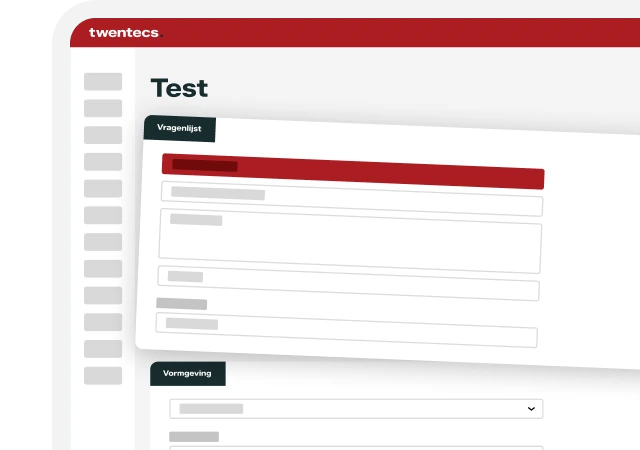Open the Vormgeving tab

(188, 374)
